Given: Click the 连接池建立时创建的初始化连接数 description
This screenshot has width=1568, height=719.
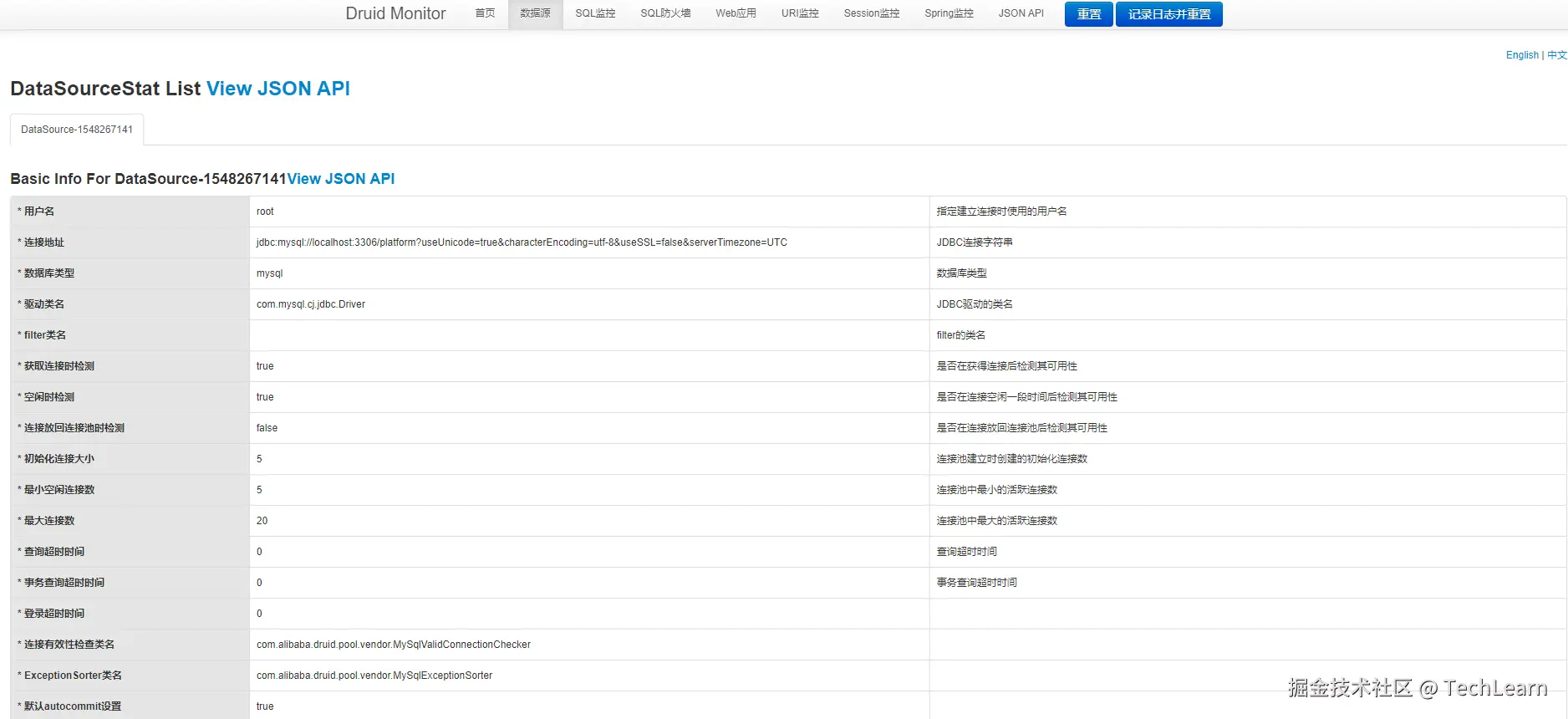Looking at the screenshot, I should pyautogui.click(x=1012, y=459).
